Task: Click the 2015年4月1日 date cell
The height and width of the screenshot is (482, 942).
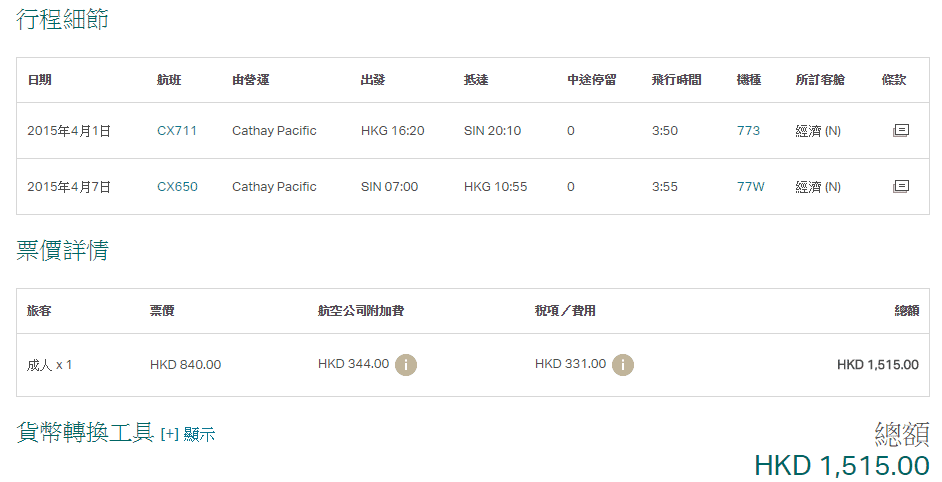Action: coord(69,131)
